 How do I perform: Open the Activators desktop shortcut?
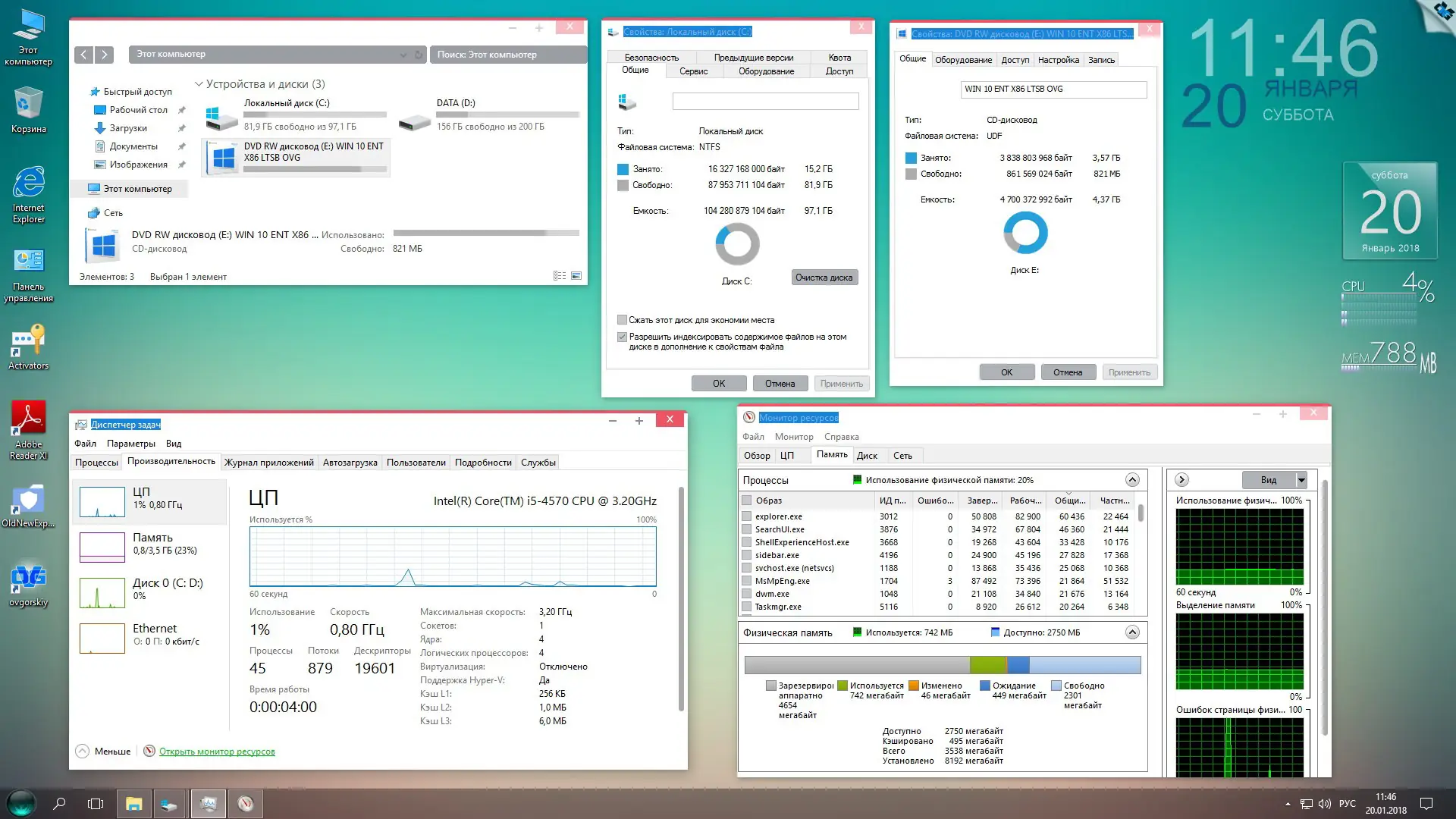click(28, 342)
